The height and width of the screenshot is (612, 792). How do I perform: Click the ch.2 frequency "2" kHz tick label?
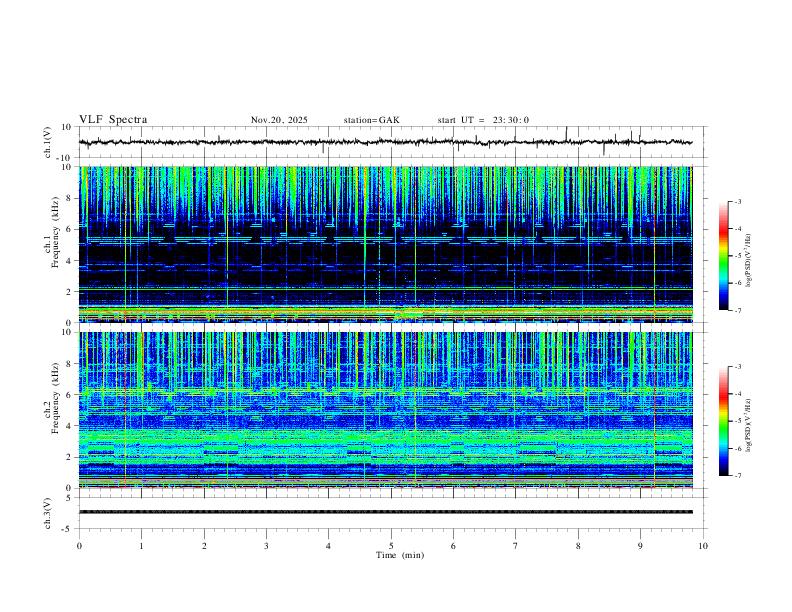coord(70,457)
